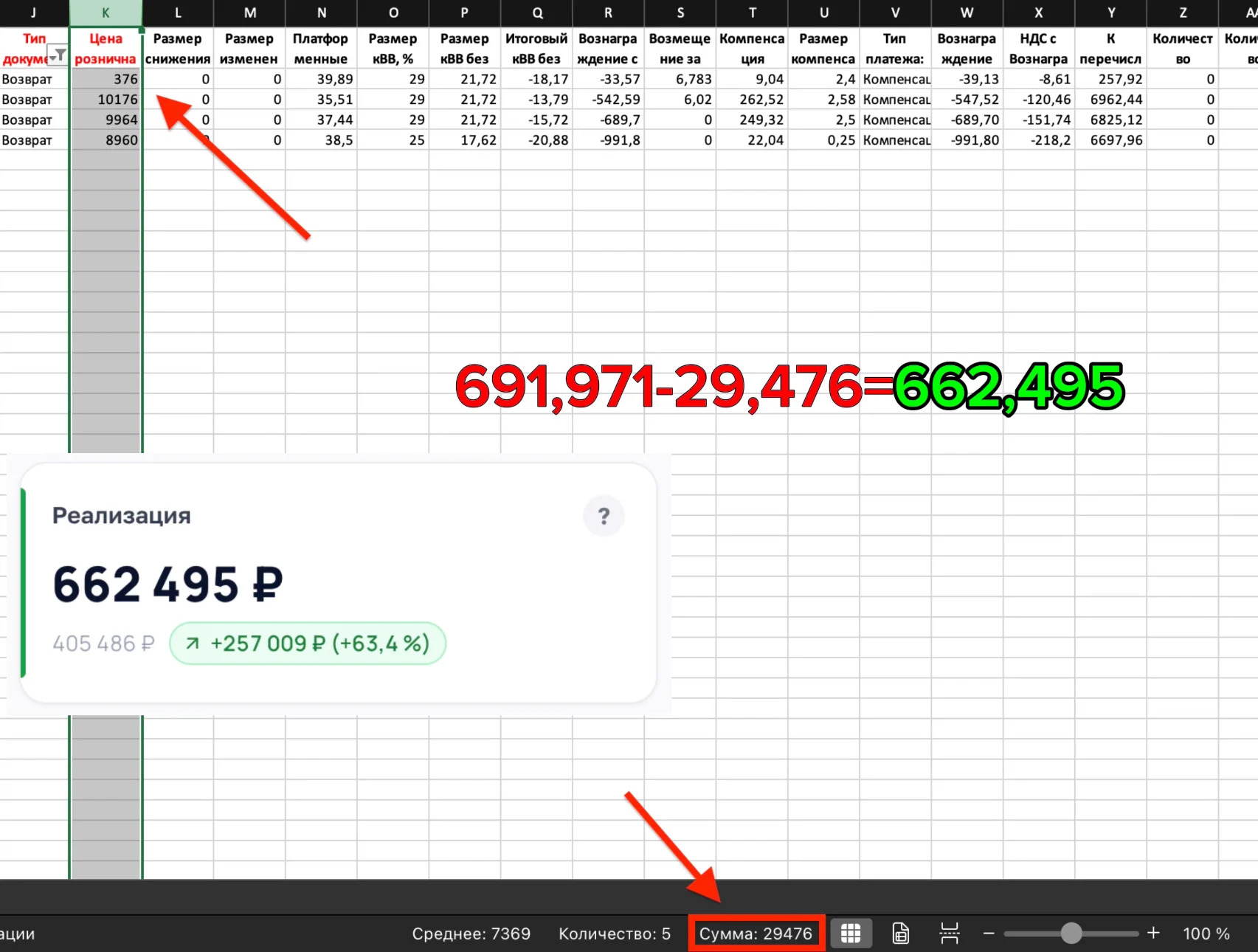This screenshot has width=1258, height=952.
Task: Click the +257 009 ₽ (+63,4 %) badge
Action: [x=308, y=644]
